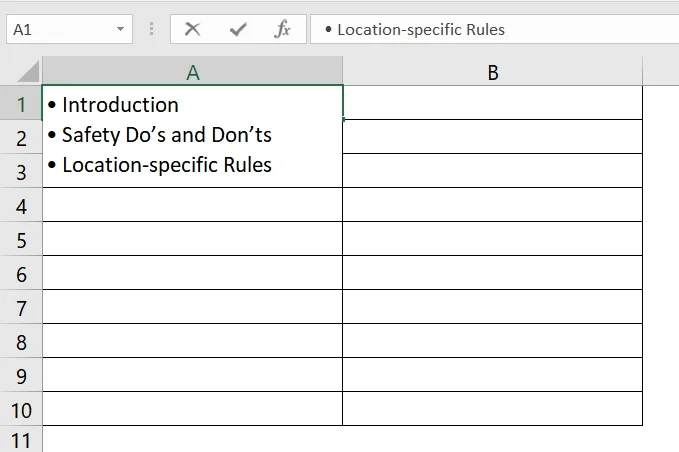Click the formula bar expand dots handle
This screenshot has height=452, width=679.
(151, 29)
